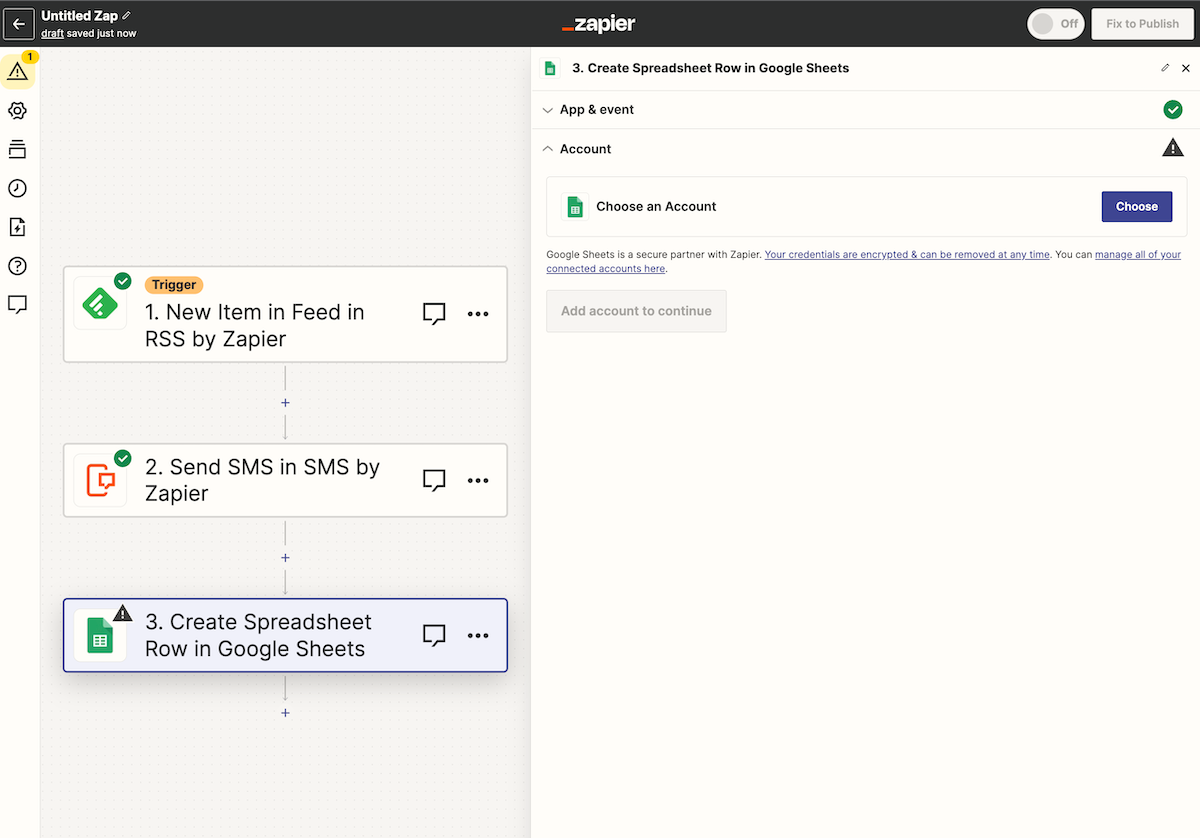The width and height of the screenshot is (1200, 838).
Task: Open Zap settings gear icon
Action: pyautogui.click(x=17, y=110)
